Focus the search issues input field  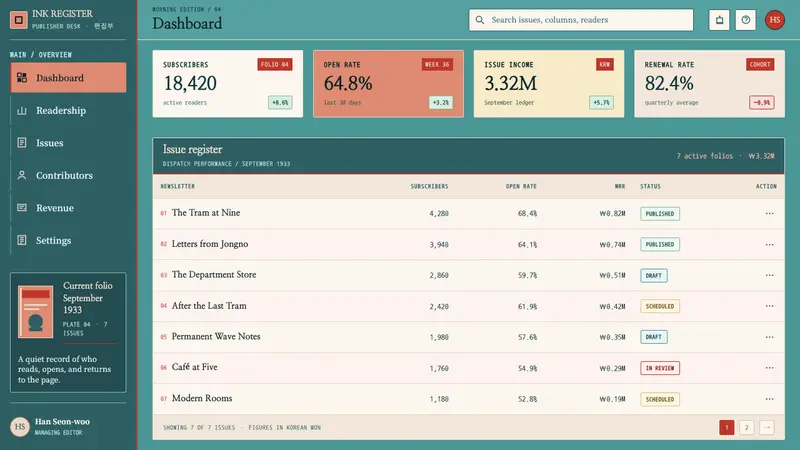click(581, 20)
